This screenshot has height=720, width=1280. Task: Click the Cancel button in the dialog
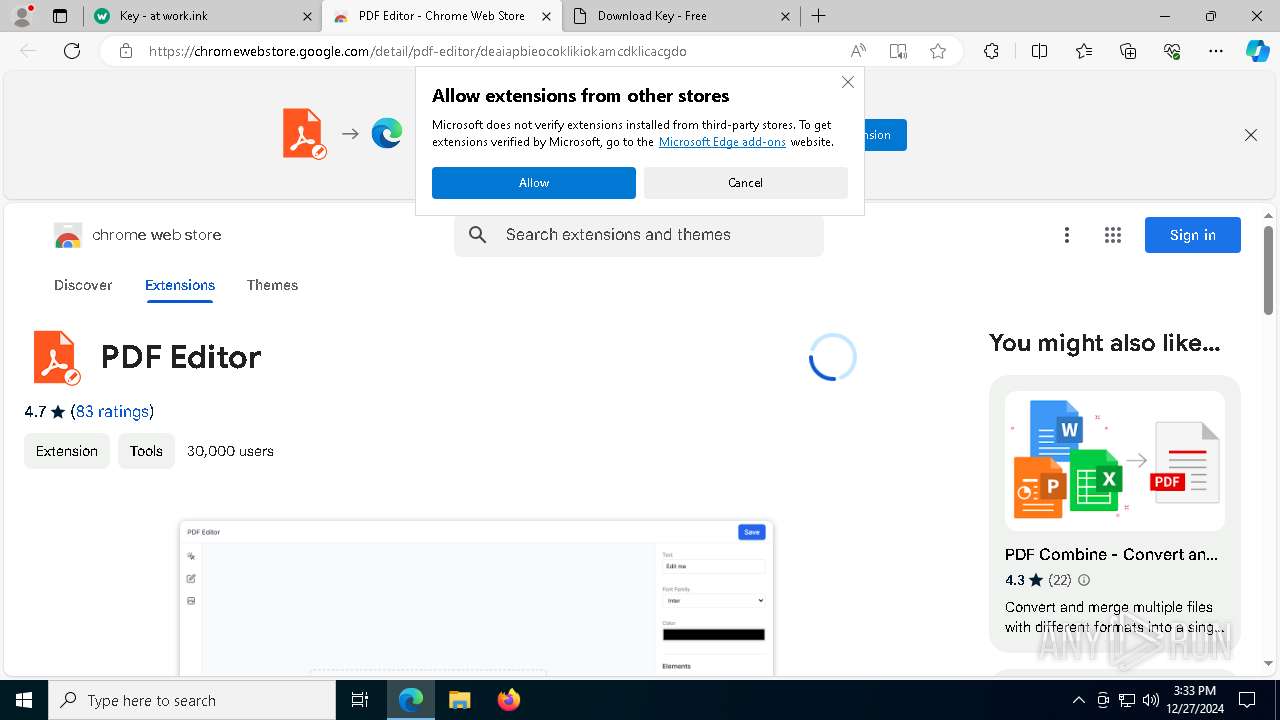pyautogui.click(x=746, y=183)
